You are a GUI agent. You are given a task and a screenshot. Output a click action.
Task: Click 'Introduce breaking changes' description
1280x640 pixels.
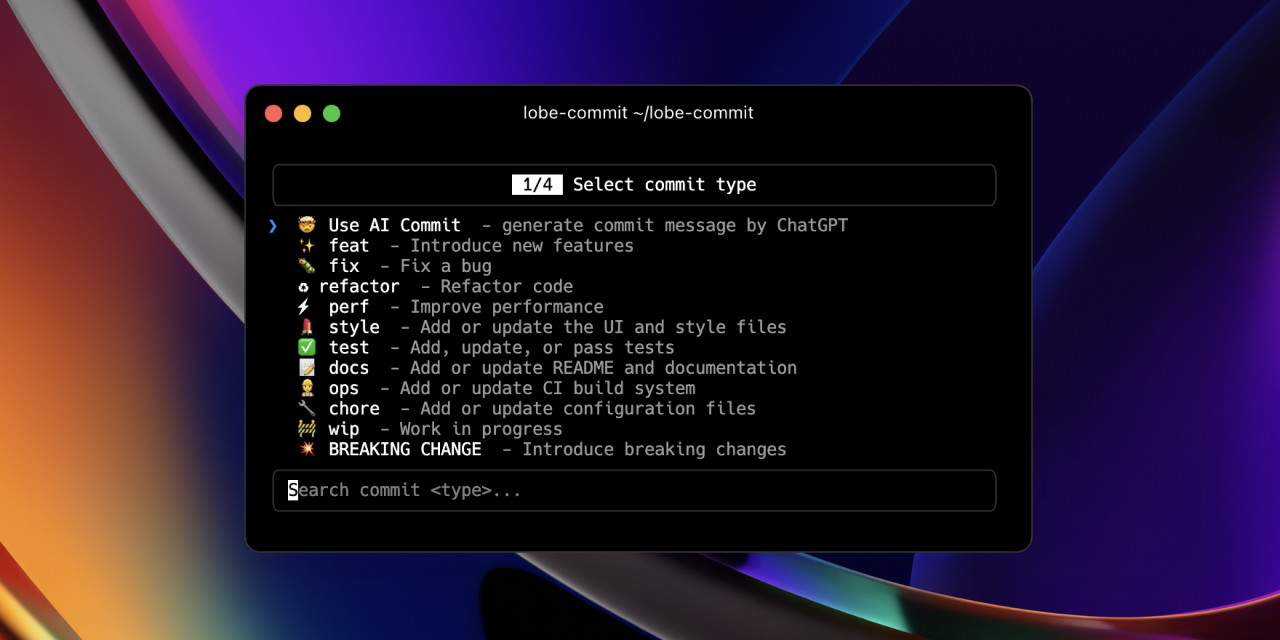tap(655, 449)
